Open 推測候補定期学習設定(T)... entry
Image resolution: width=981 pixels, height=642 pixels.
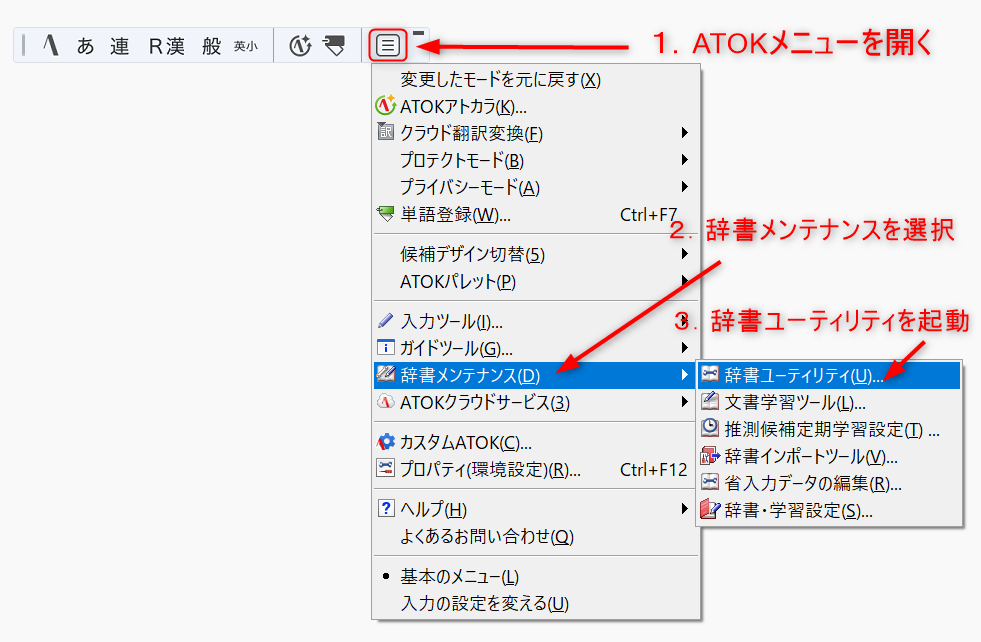click(x=829, y=429)
